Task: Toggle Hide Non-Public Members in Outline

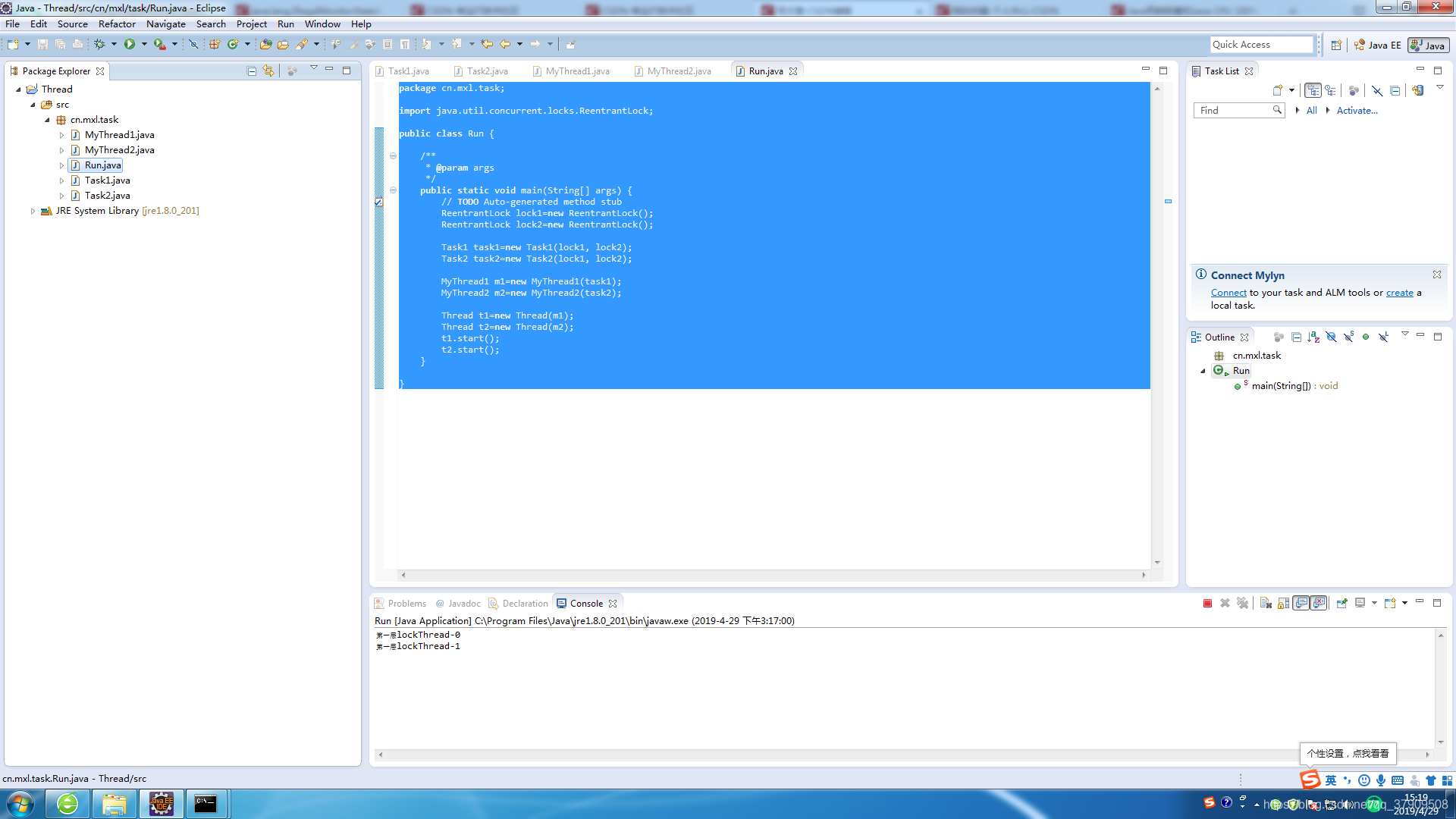Action: pyautogui.click(x=1366, y=337)
